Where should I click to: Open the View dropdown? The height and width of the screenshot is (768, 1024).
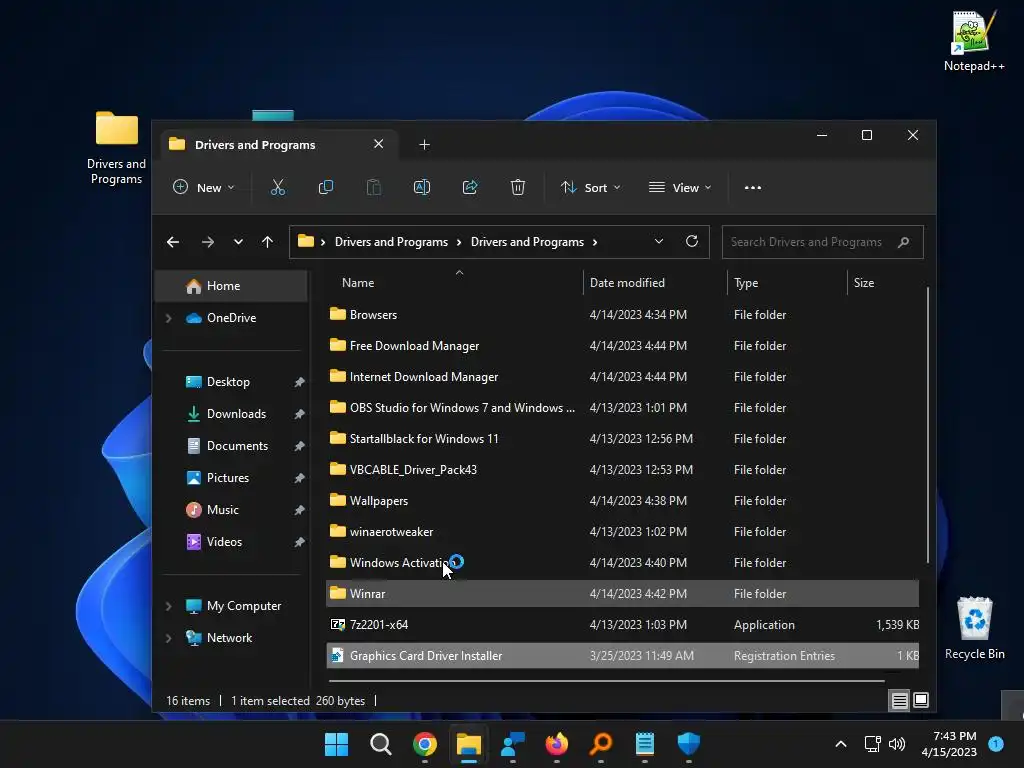[x=680, y=187]
